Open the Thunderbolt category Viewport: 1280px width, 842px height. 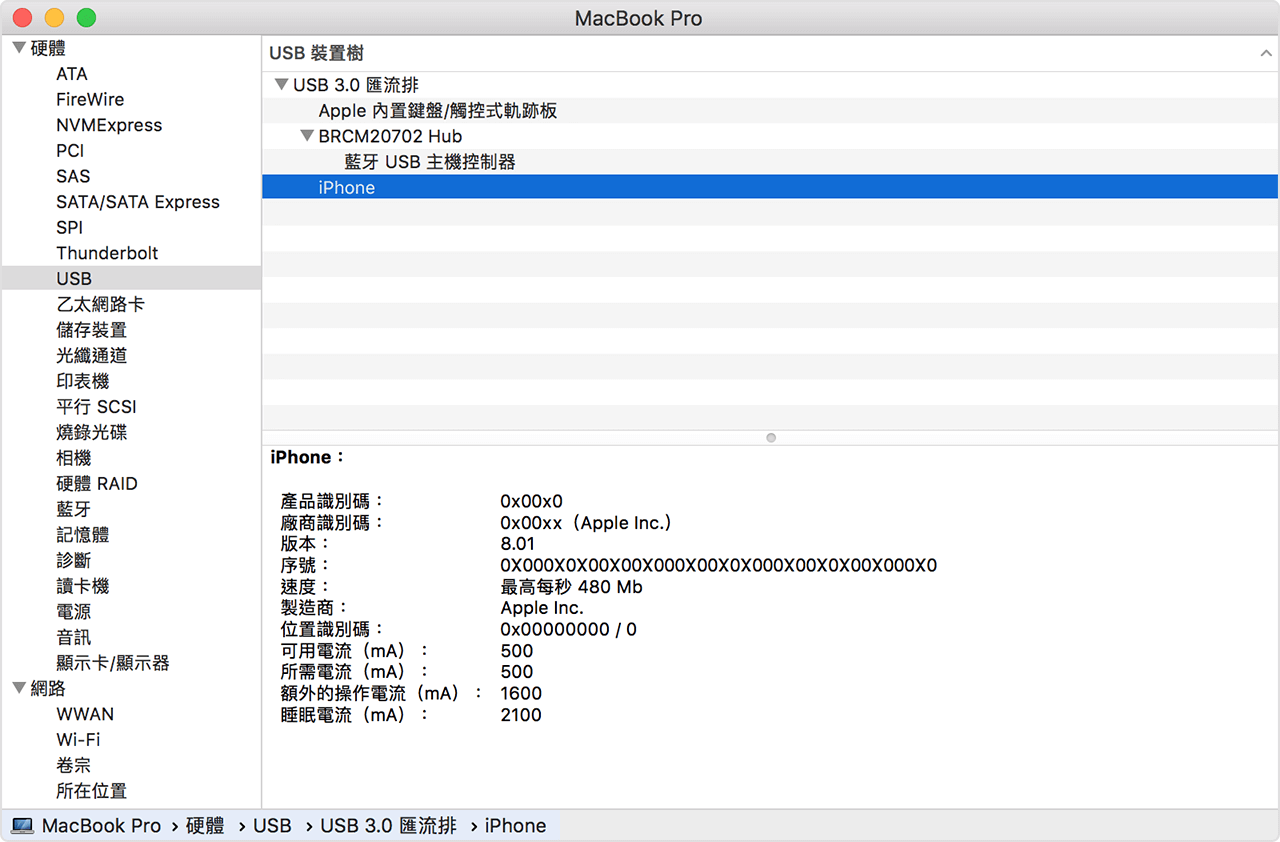point(107,253)
